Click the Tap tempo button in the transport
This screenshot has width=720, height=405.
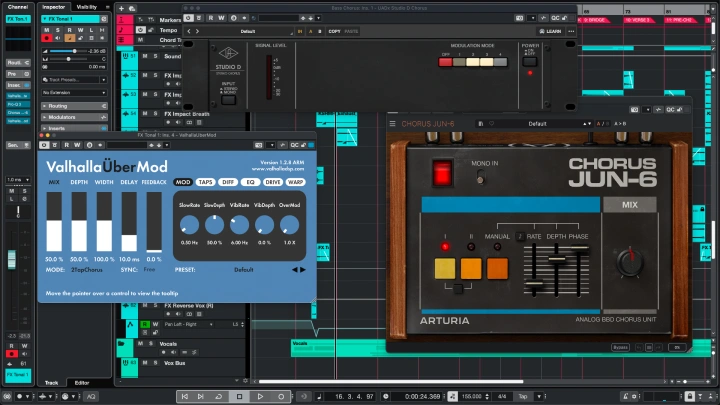pos(523,396)
